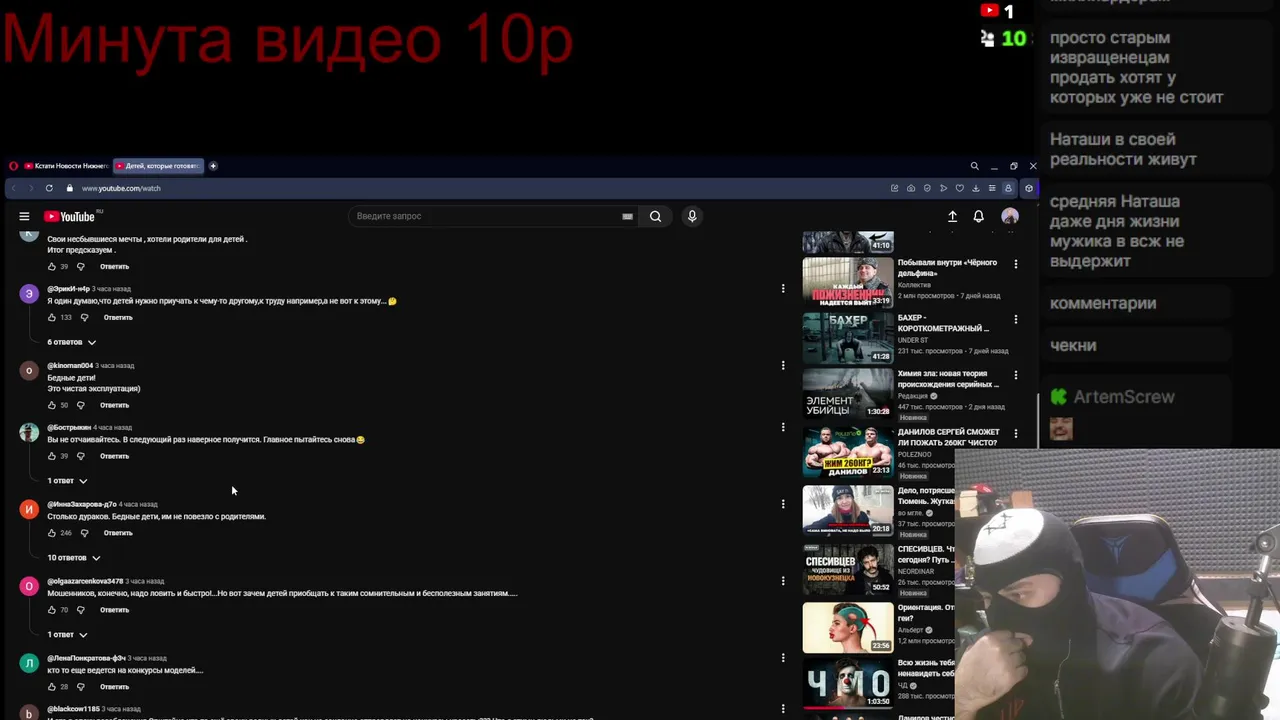
Task: Go to YouTube home via logo
Action: [69, 216]
